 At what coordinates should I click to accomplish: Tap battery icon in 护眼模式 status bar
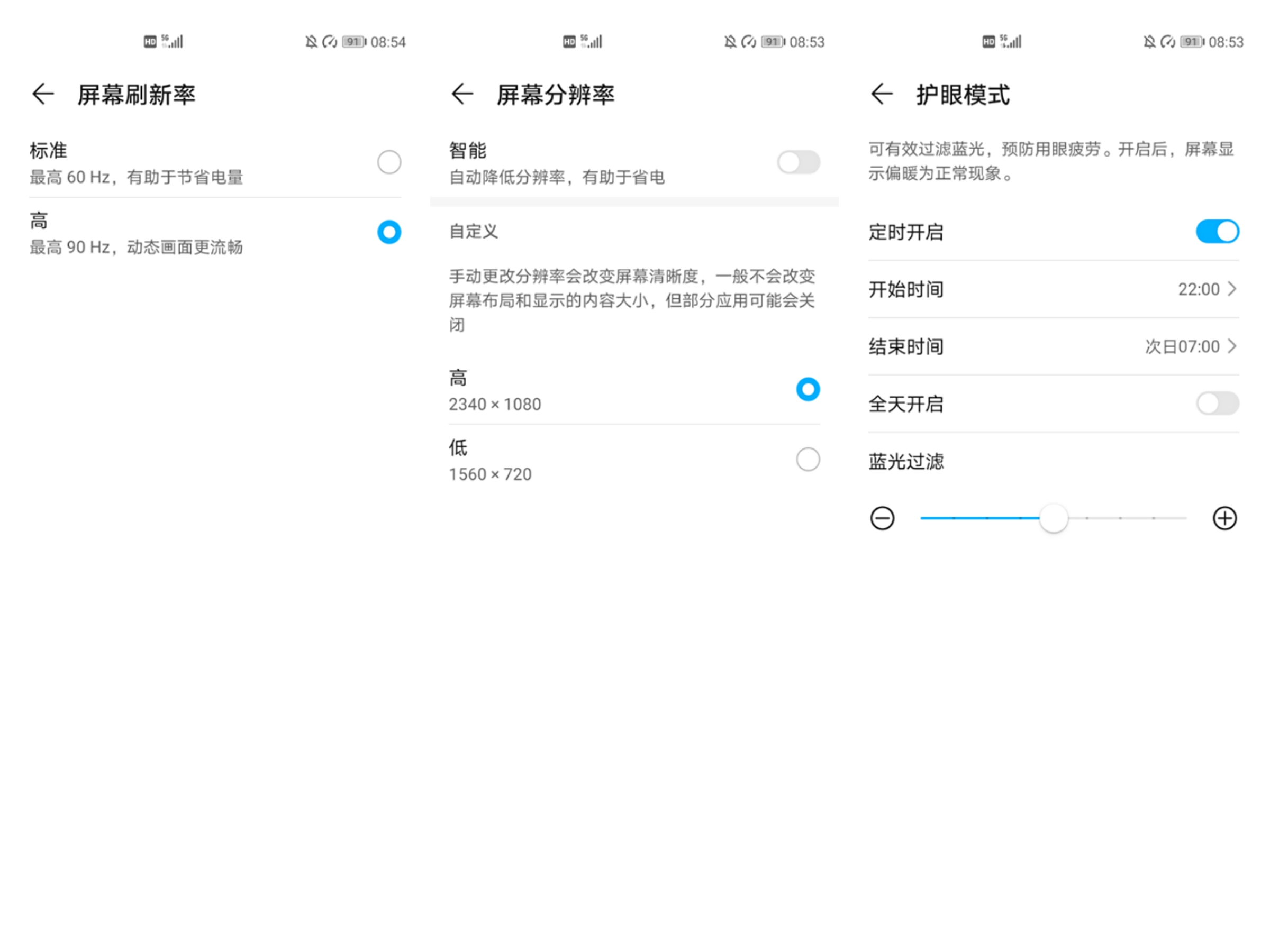[1193, 42]
